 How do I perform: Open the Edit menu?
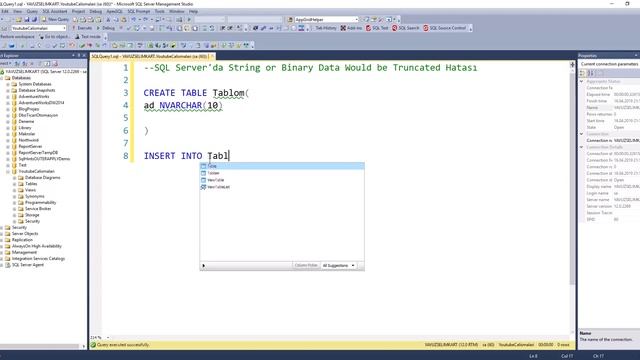(5, 11)
